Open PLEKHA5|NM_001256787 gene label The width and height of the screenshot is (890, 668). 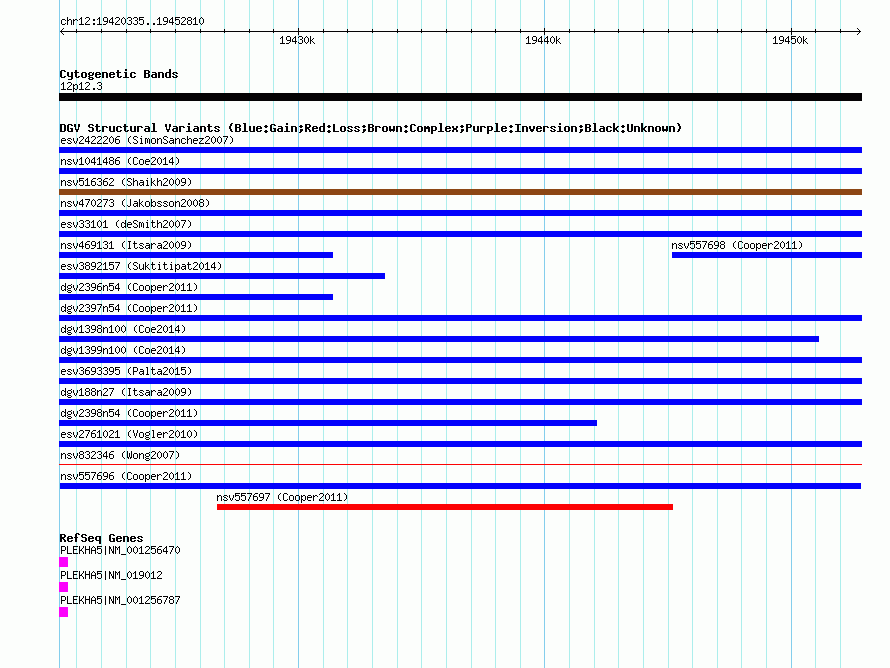click(120, 600)
